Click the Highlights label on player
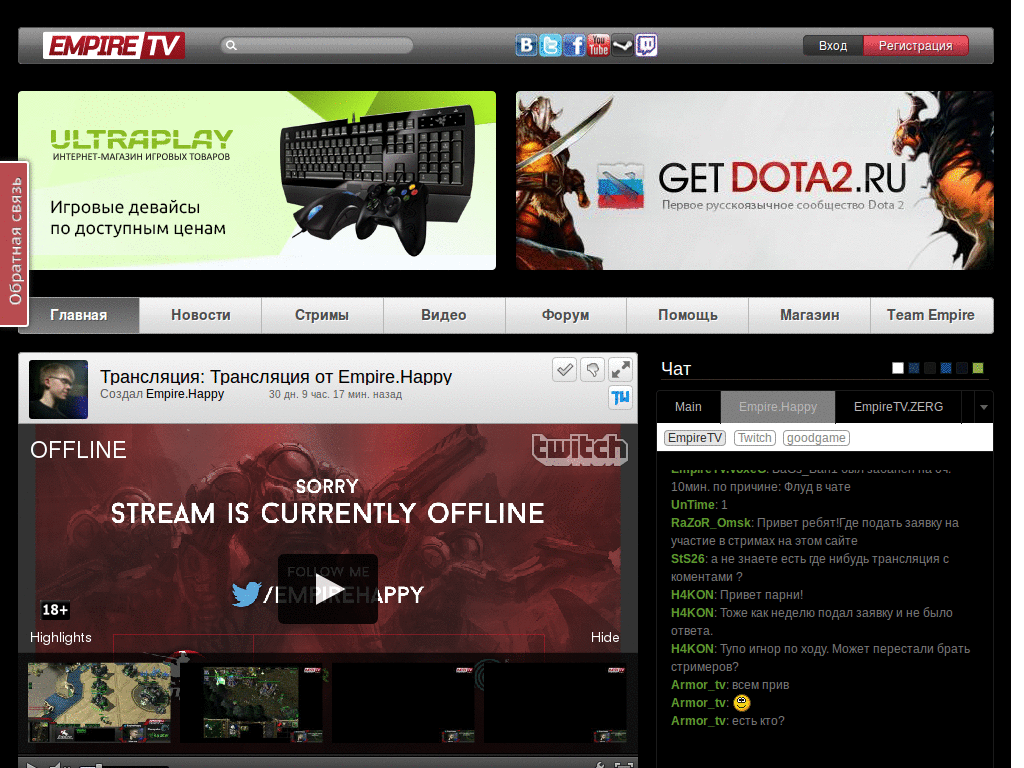The image size is (1024, 768). coord(61,637)
